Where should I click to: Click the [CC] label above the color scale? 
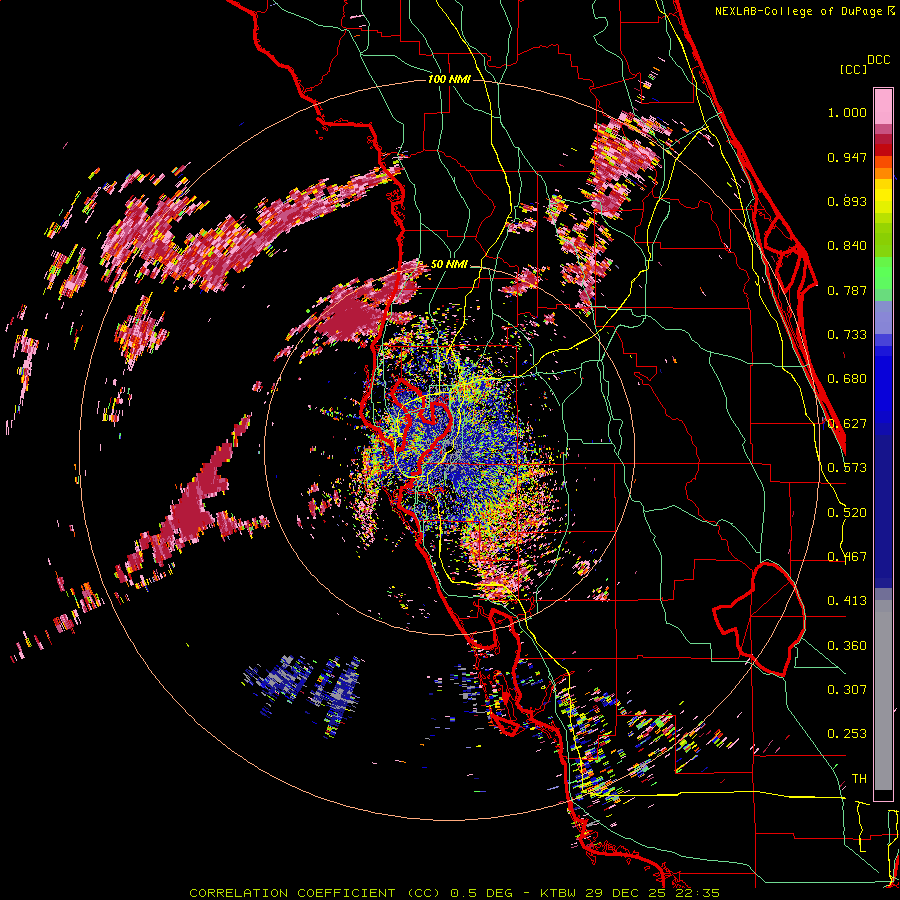pos(853,69)
